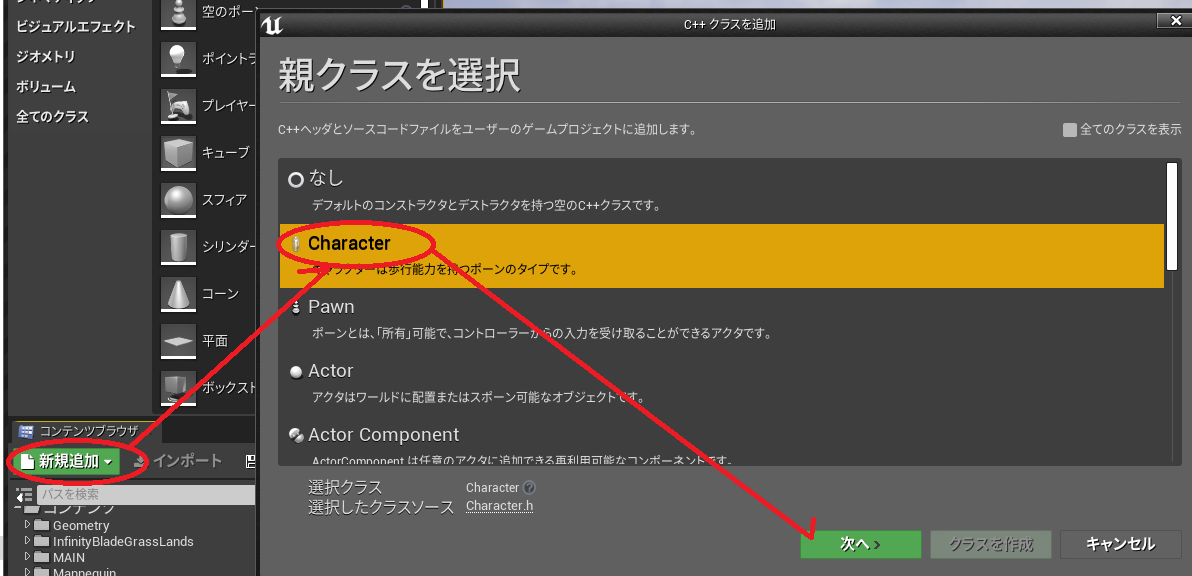Click the help question mark beside Character
Image resolution: width=1192 pixels, height=576 pixels.
point(529,488)
